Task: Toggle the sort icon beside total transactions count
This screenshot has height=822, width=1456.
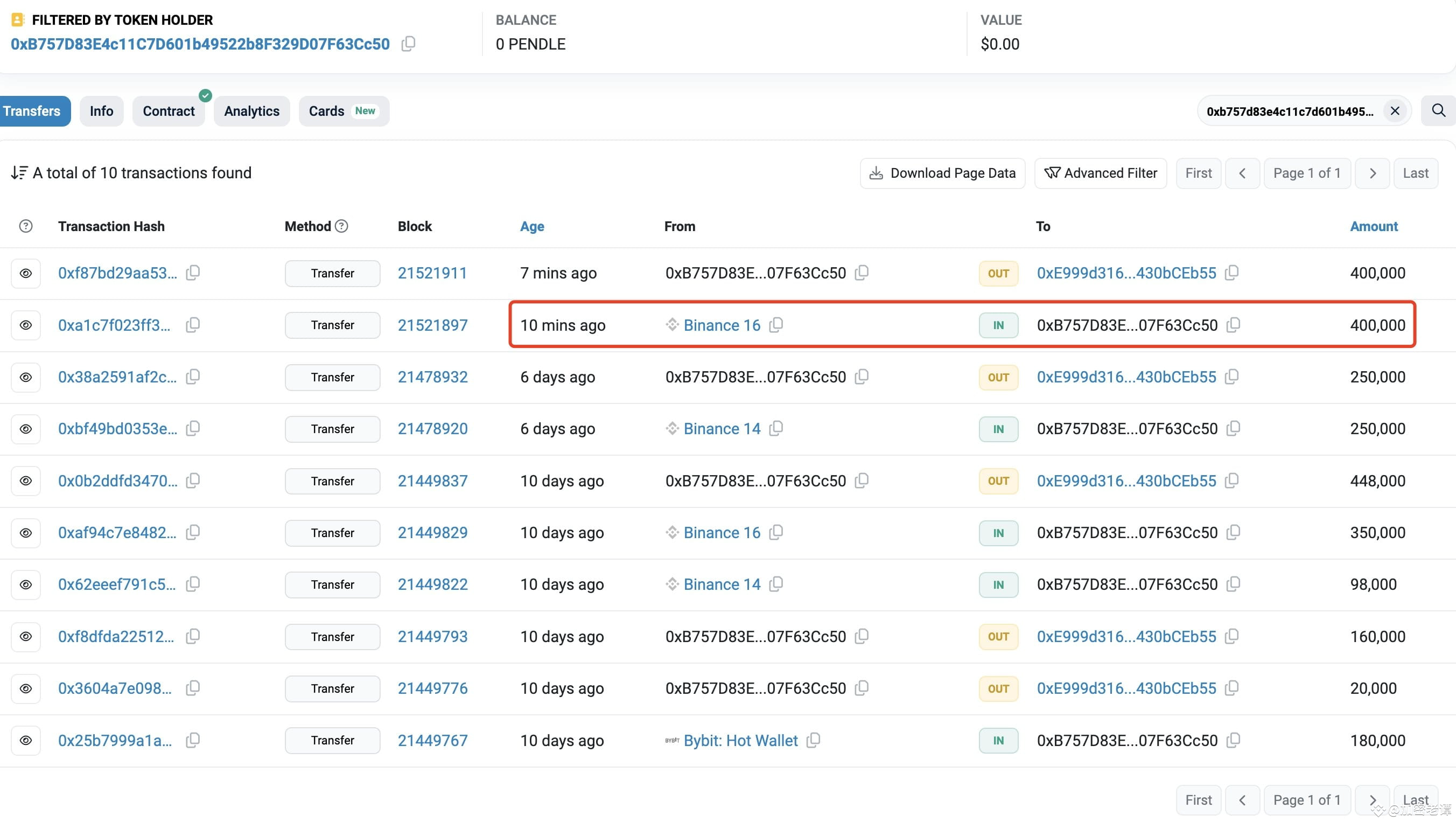Action: 19,172
